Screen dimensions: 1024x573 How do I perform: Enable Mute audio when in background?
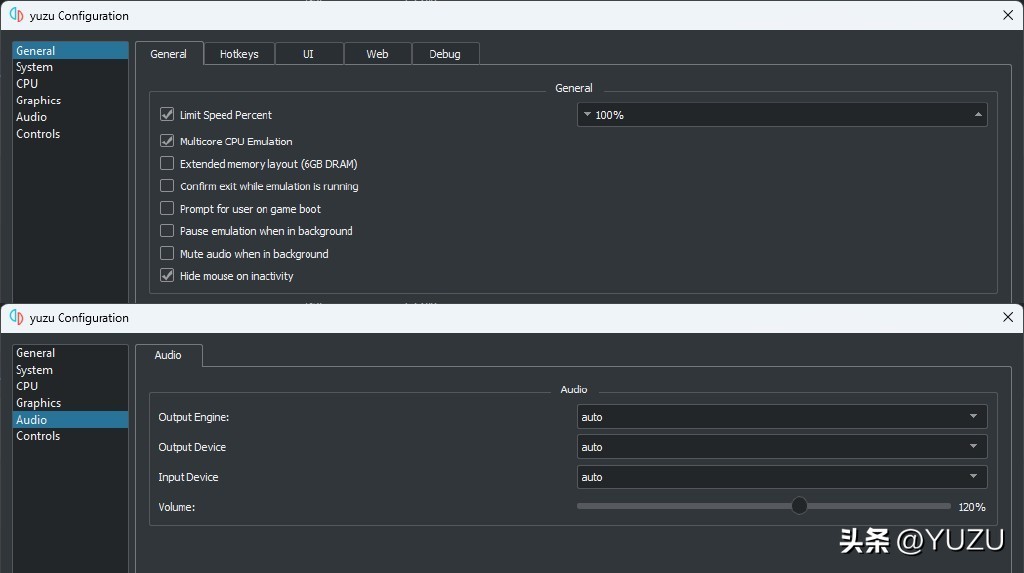[167, 253]
